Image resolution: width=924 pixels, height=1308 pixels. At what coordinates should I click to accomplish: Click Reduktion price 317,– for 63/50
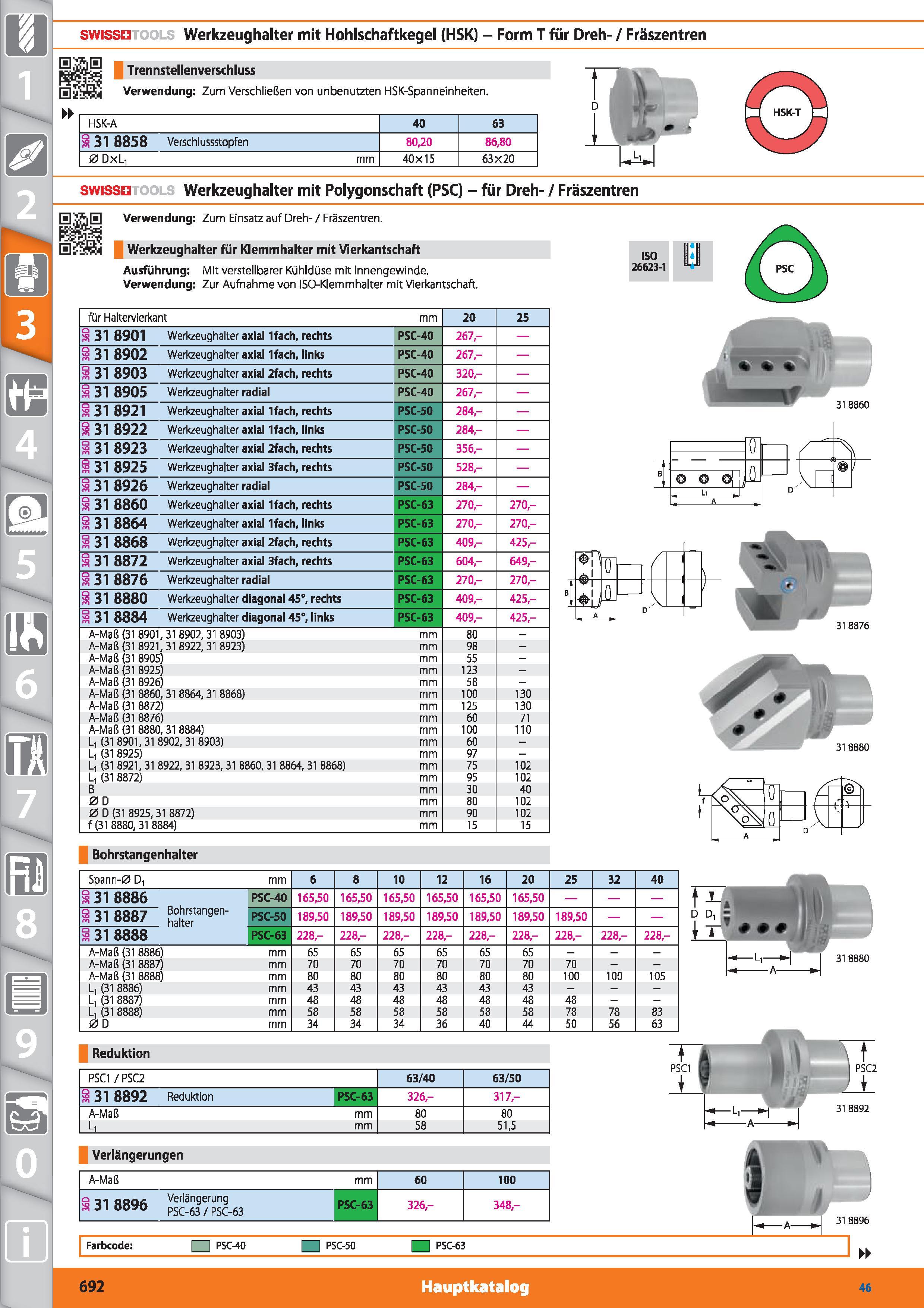[x=506, y=1097]
